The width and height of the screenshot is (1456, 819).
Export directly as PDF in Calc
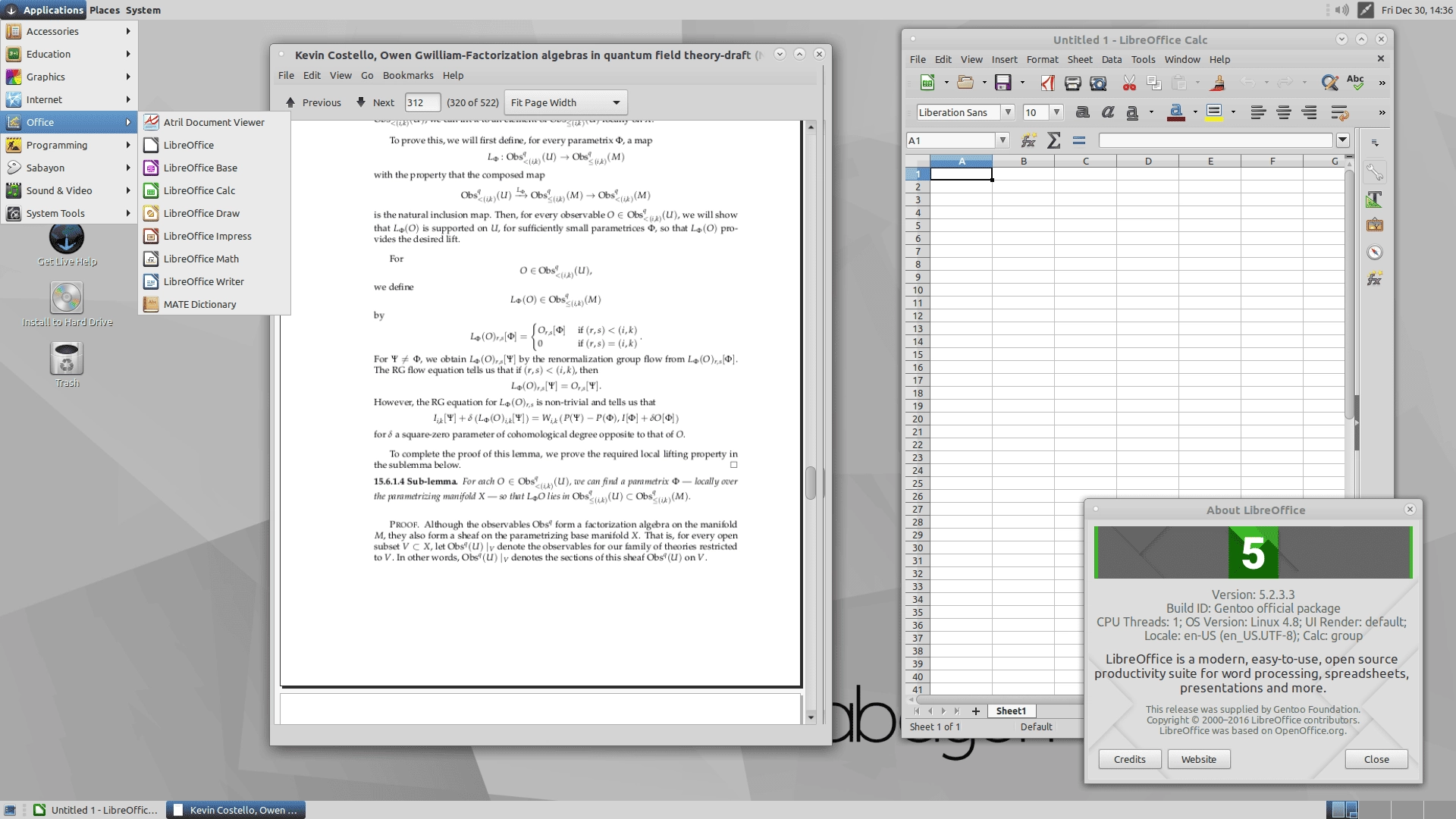[1047, 83]
